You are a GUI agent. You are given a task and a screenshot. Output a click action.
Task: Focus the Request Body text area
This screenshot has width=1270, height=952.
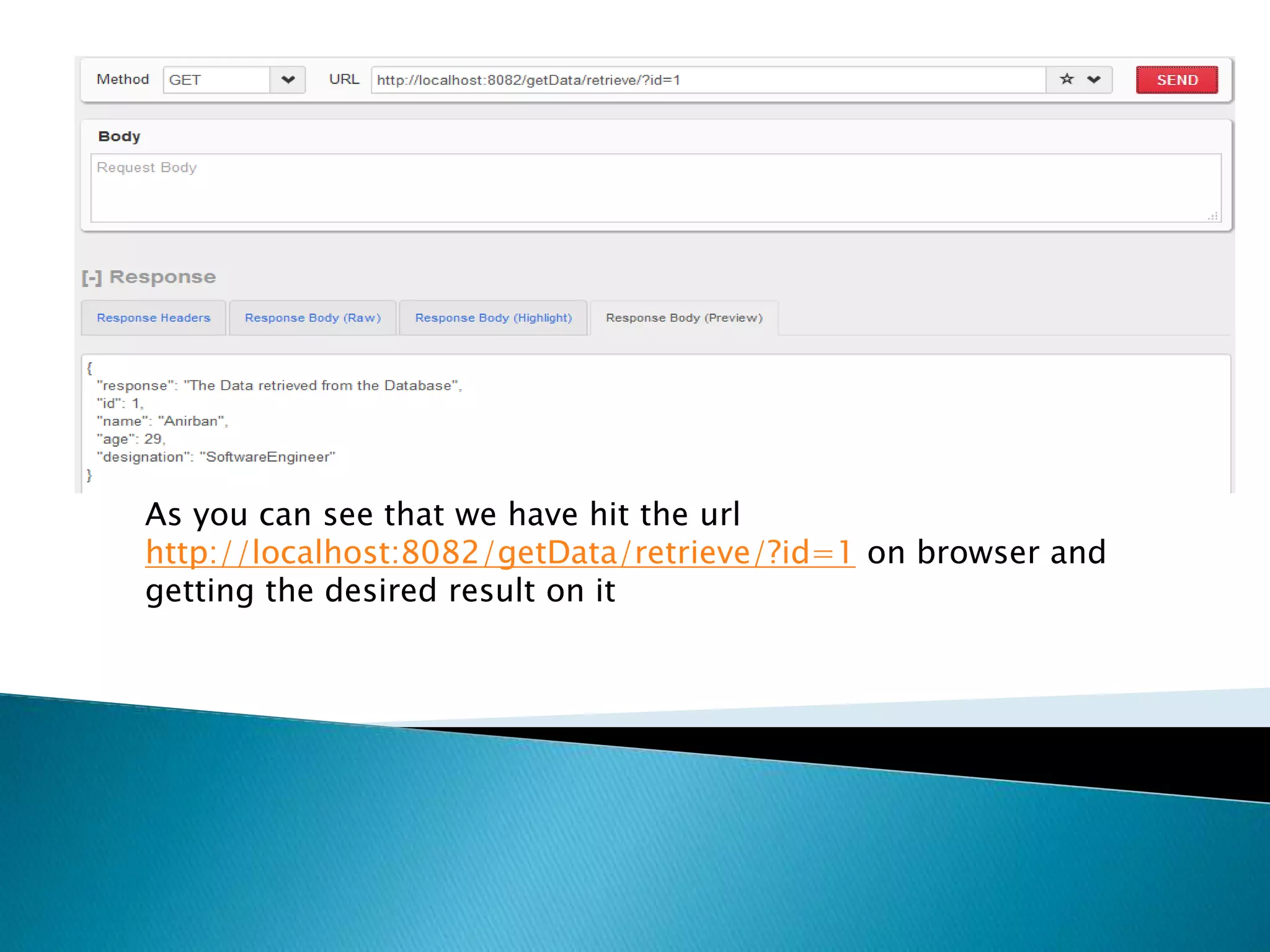tap(655, 188)
